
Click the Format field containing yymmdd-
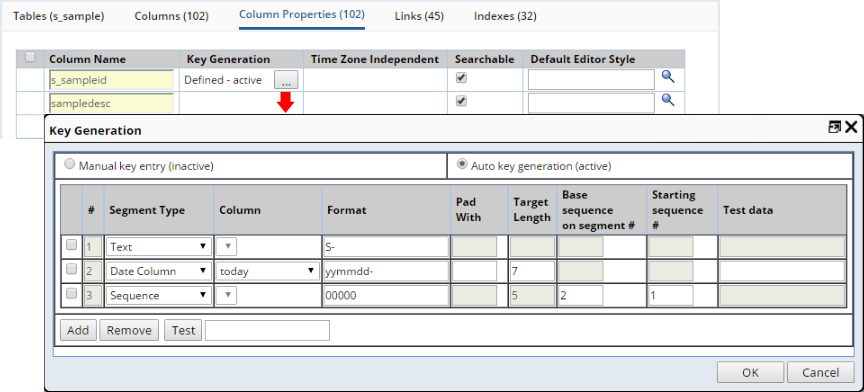coord(386,271)
